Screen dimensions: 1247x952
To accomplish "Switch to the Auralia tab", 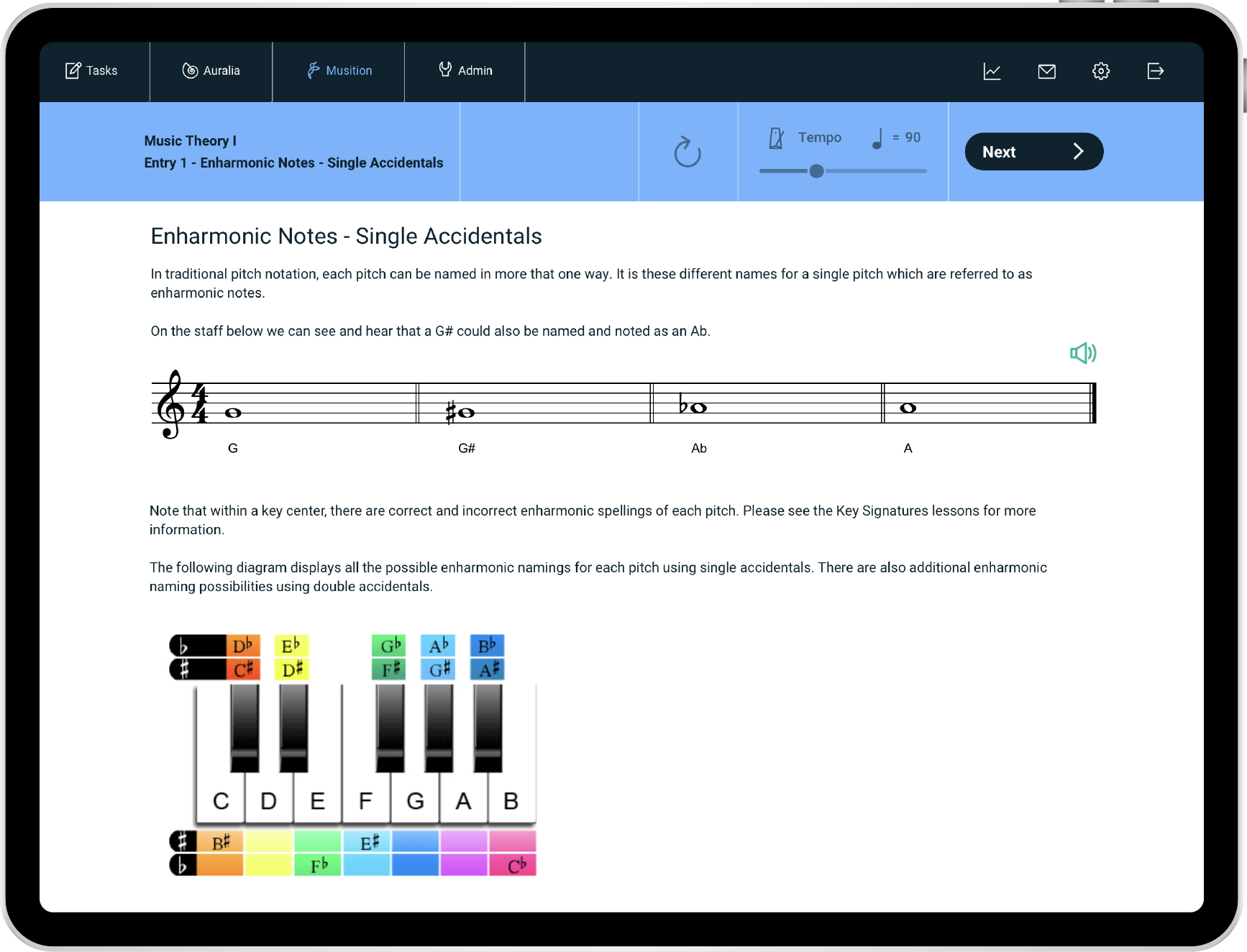I will tap(211, 70).
